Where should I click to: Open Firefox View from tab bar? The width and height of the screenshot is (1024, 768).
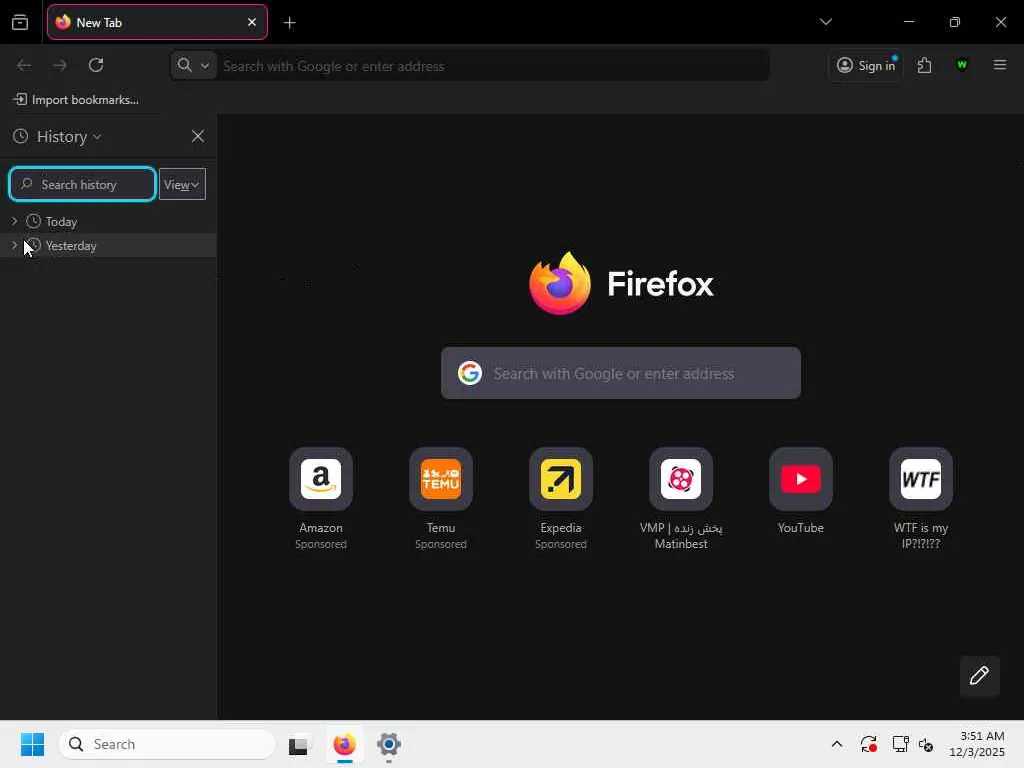20,23
